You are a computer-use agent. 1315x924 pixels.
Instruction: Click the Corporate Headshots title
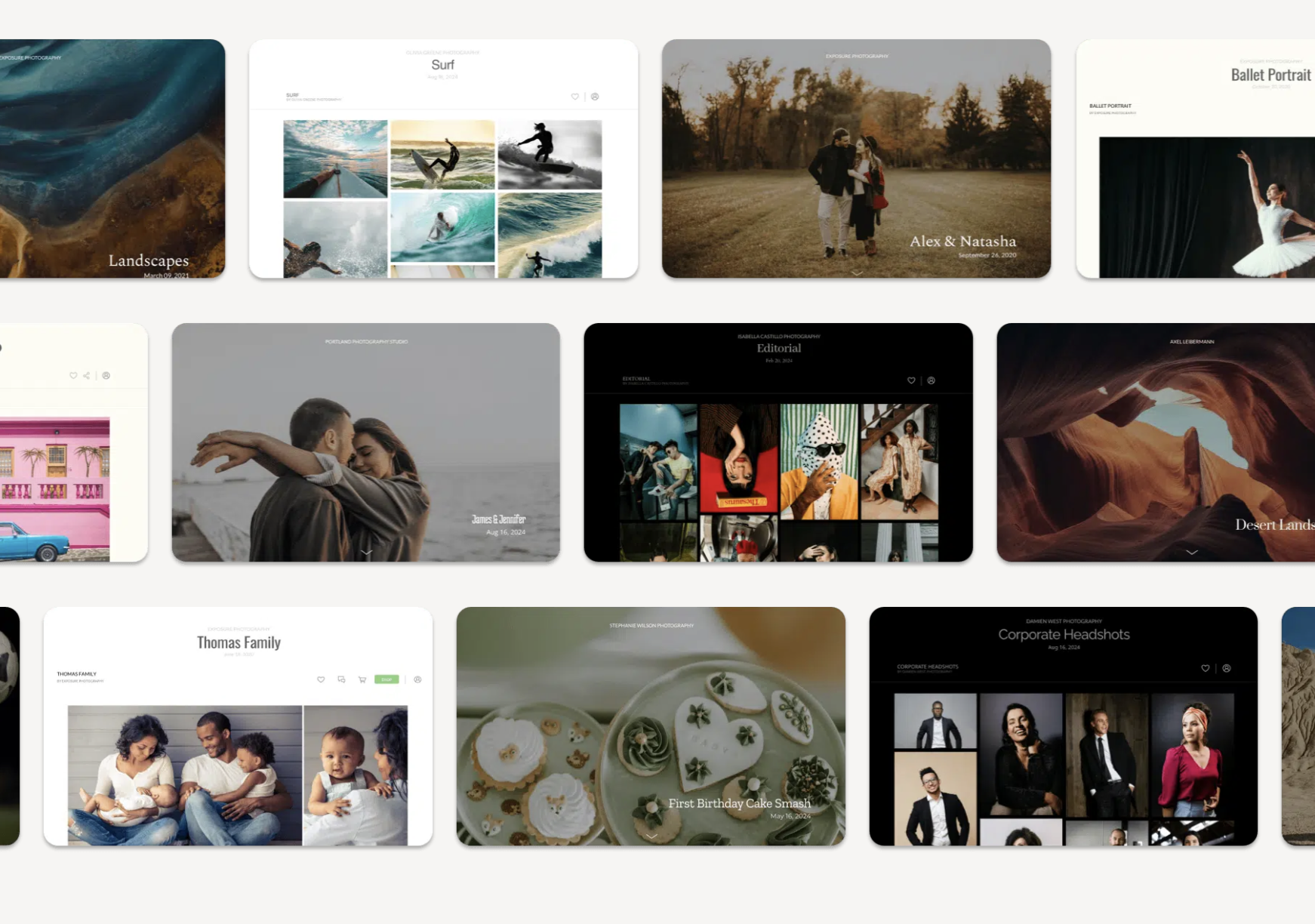tap(1064, 635)
